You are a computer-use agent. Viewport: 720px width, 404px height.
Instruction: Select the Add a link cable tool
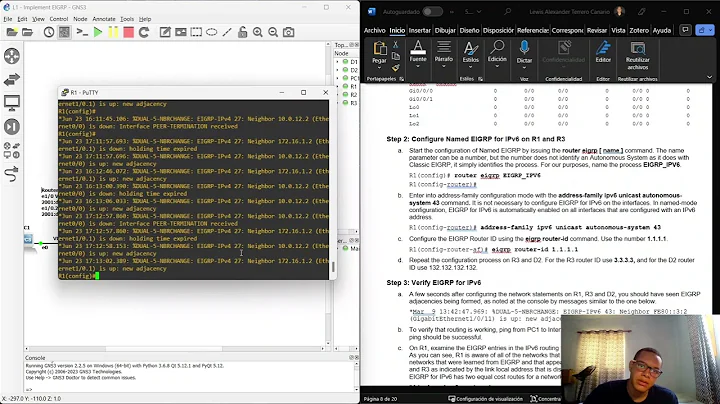(12, 174)
